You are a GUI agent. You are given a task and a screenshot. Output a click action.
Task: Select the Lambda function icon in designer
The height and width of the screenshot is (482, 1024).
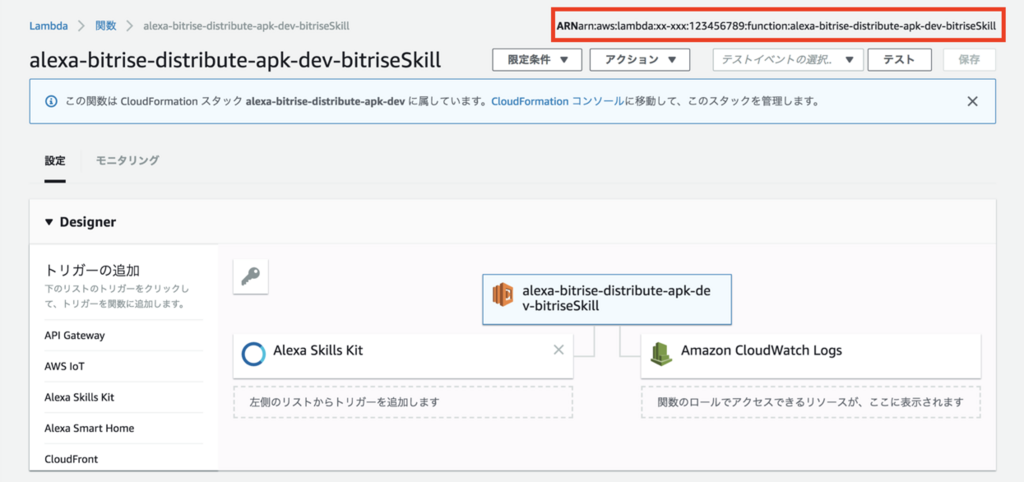pos(503,295)
